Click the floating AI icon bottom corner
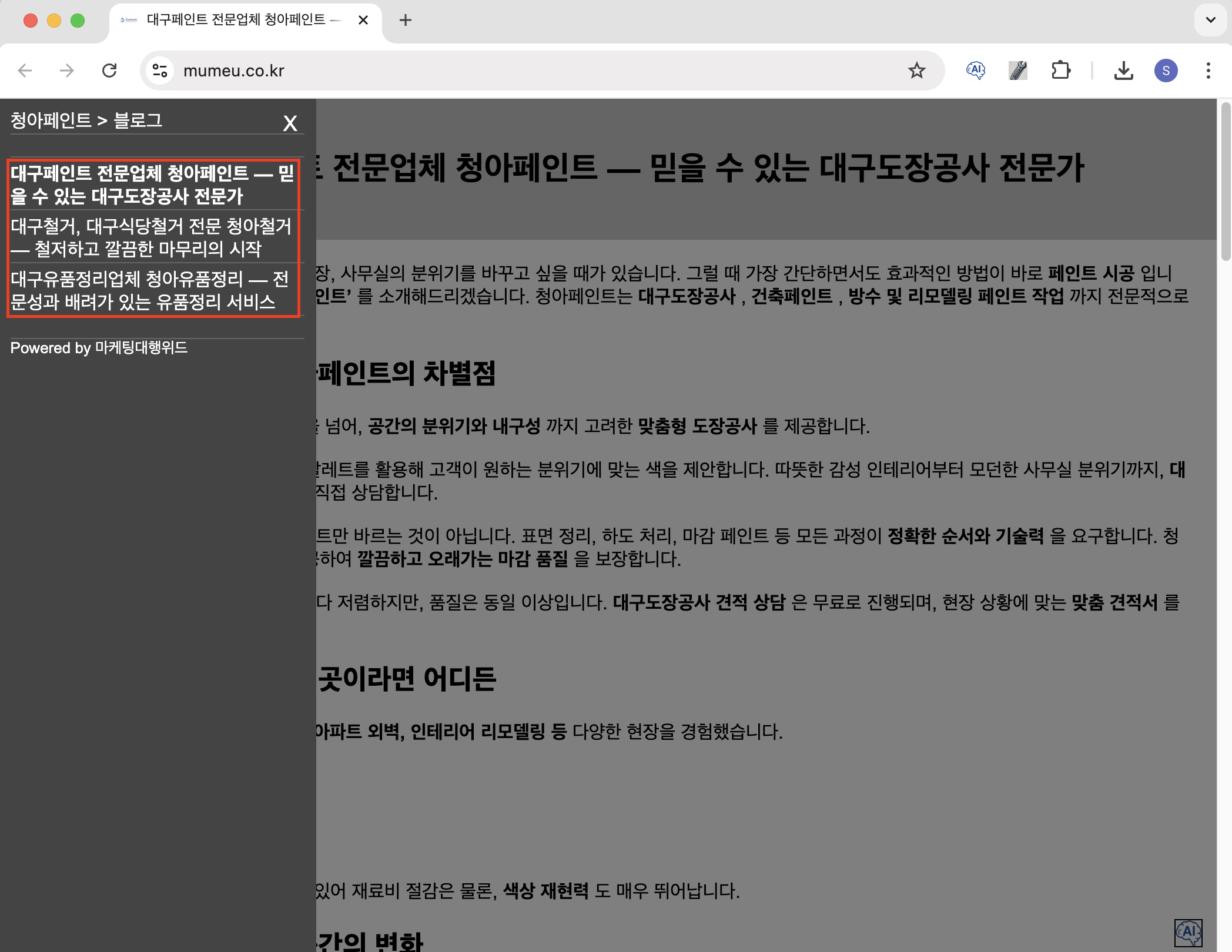Screen dimensions: 1232x952 pos(1188,933)
